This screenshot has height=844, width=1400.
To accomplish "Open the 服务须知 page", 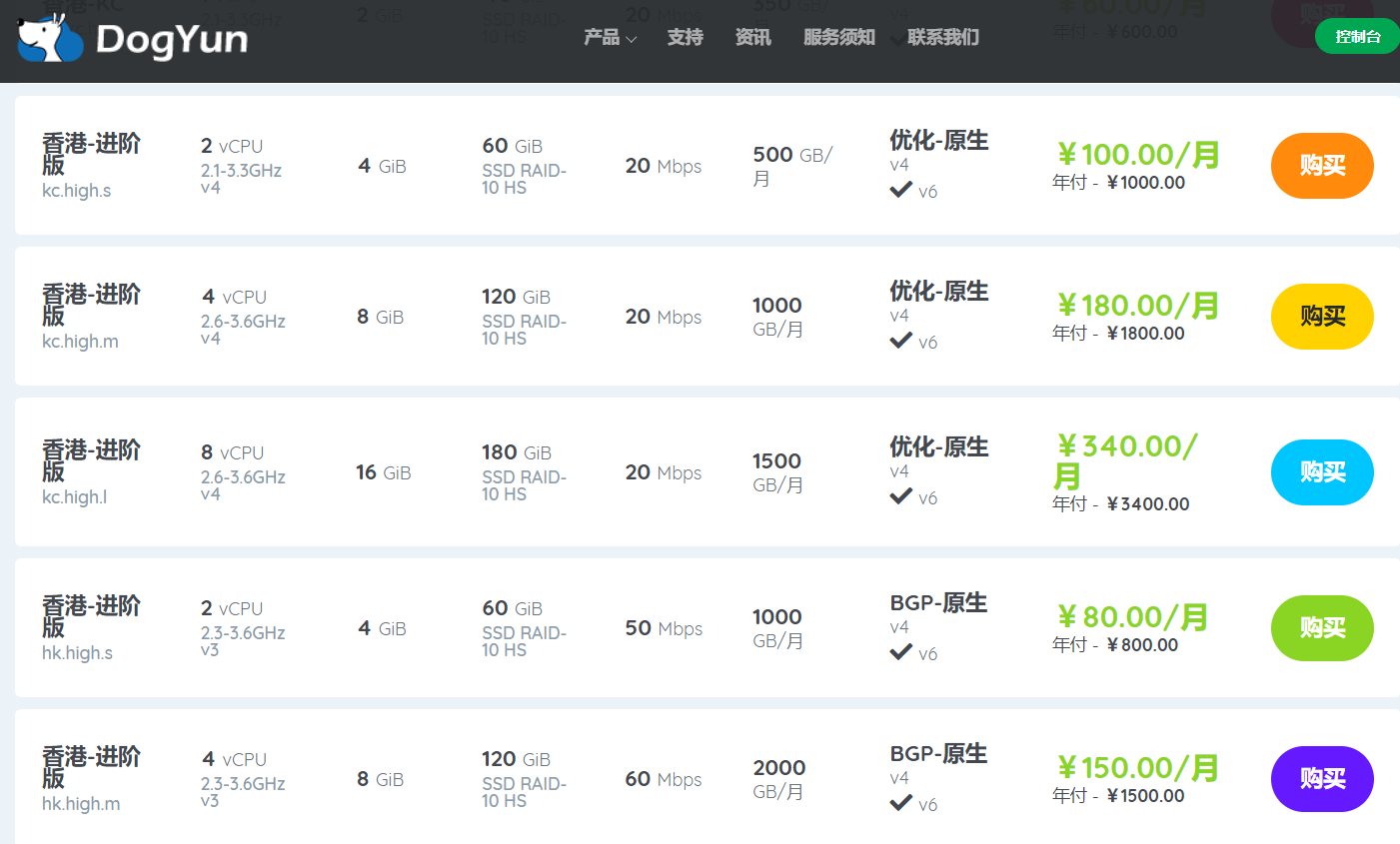I will (x=839, y=38).
